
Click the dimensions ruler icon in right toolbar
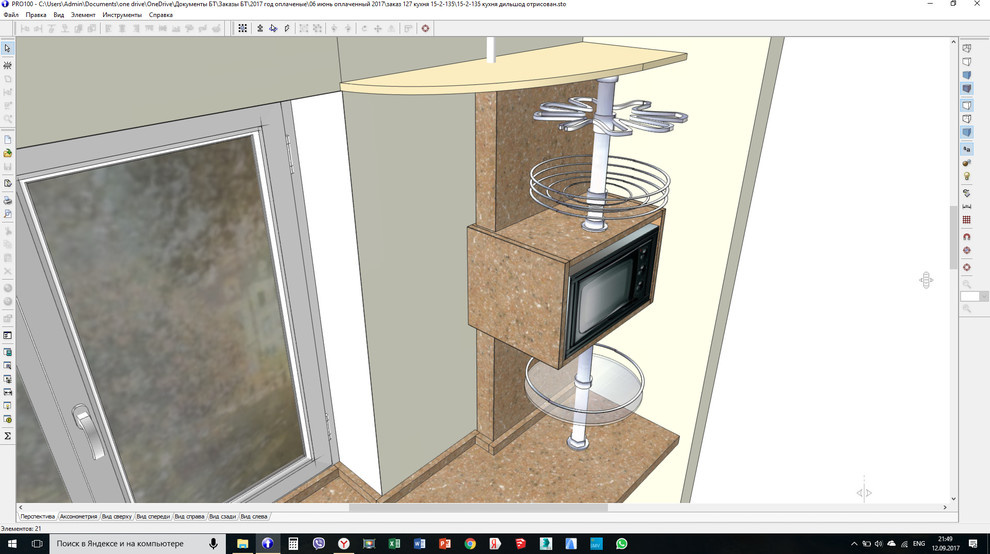pos(966,206)
